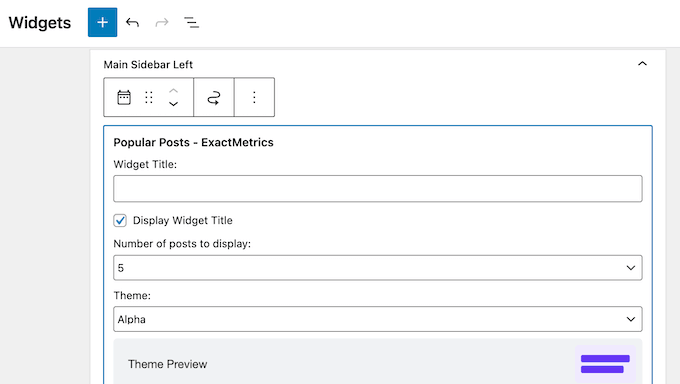The image size is (680, 384).
Task: Open Number of posts to display dropdown
Action: tap(378, 268)
